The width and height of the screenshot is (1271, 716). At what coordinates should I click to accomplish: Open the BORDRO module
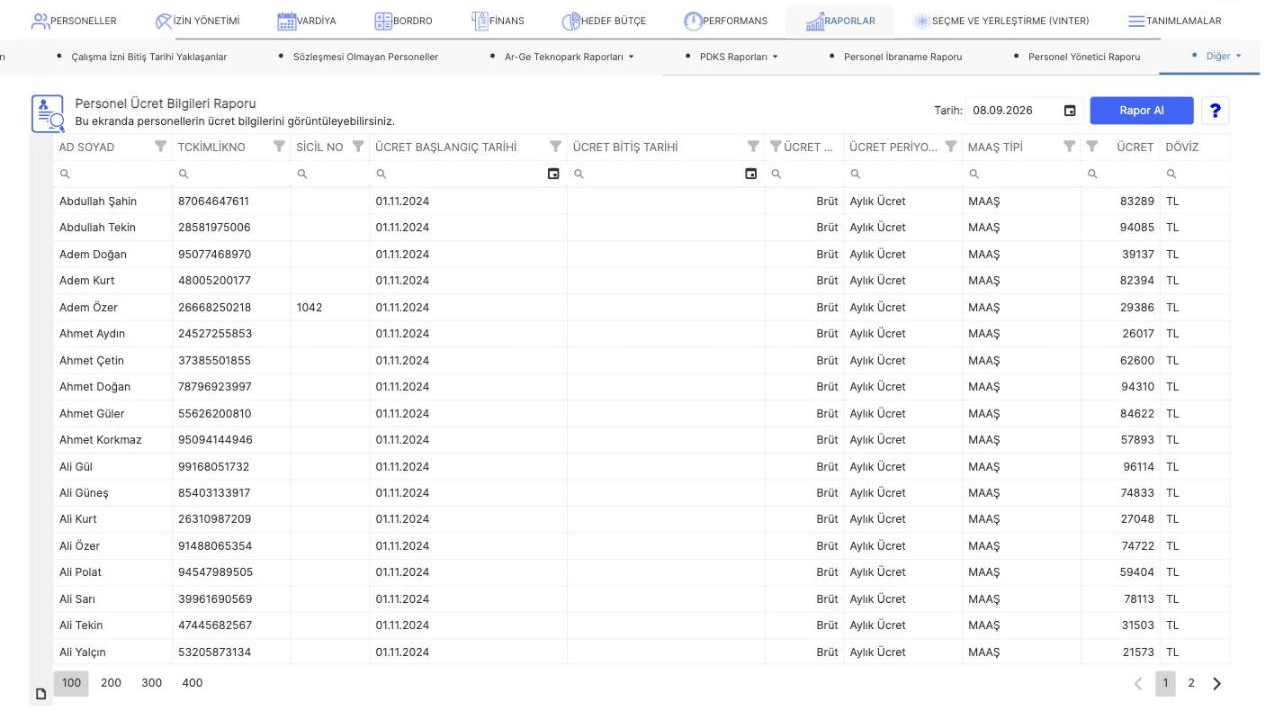click(x=402, y=19)
